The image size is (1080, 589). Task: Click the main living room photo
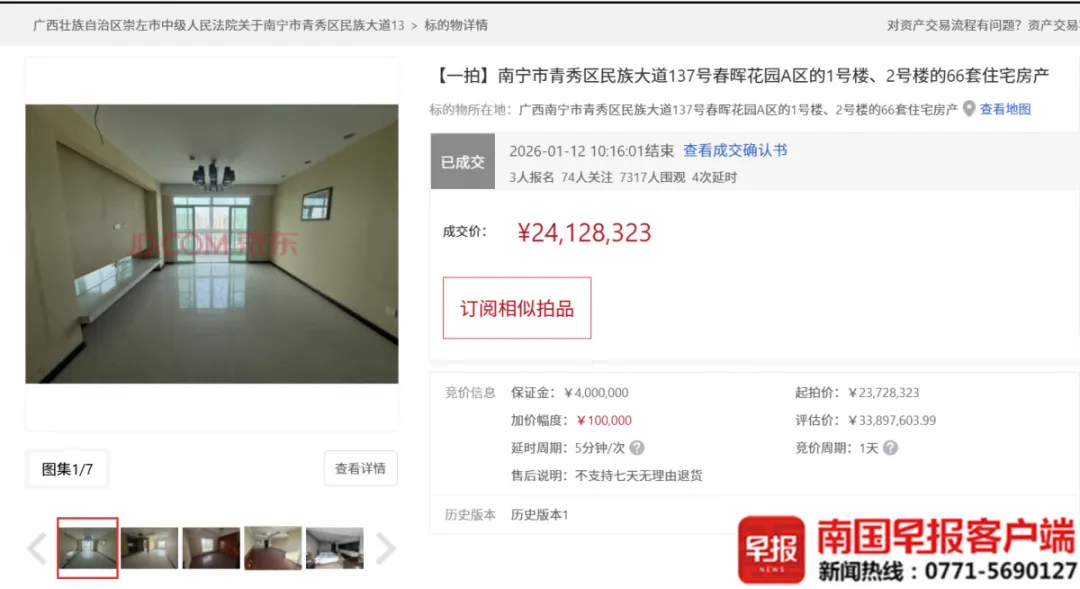pyautogui.click(x=211, y=244)
